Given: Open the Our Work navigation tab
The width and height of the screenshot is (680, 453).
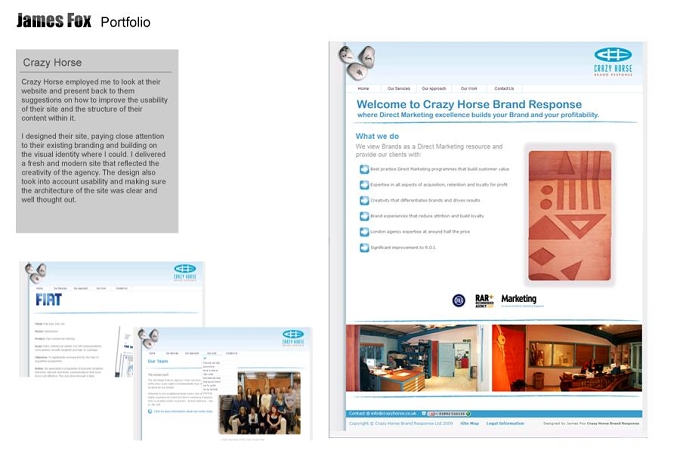Looking at the screenshot, I should click(x=469, y=88).
